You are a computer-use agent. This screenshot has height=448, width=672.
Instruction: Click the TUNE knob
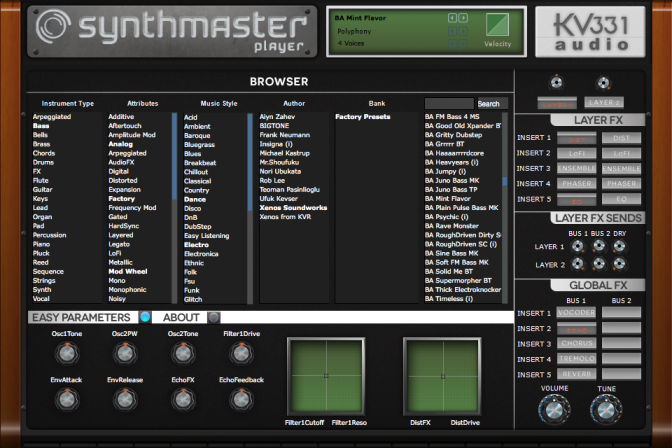[x=606, y=409]
